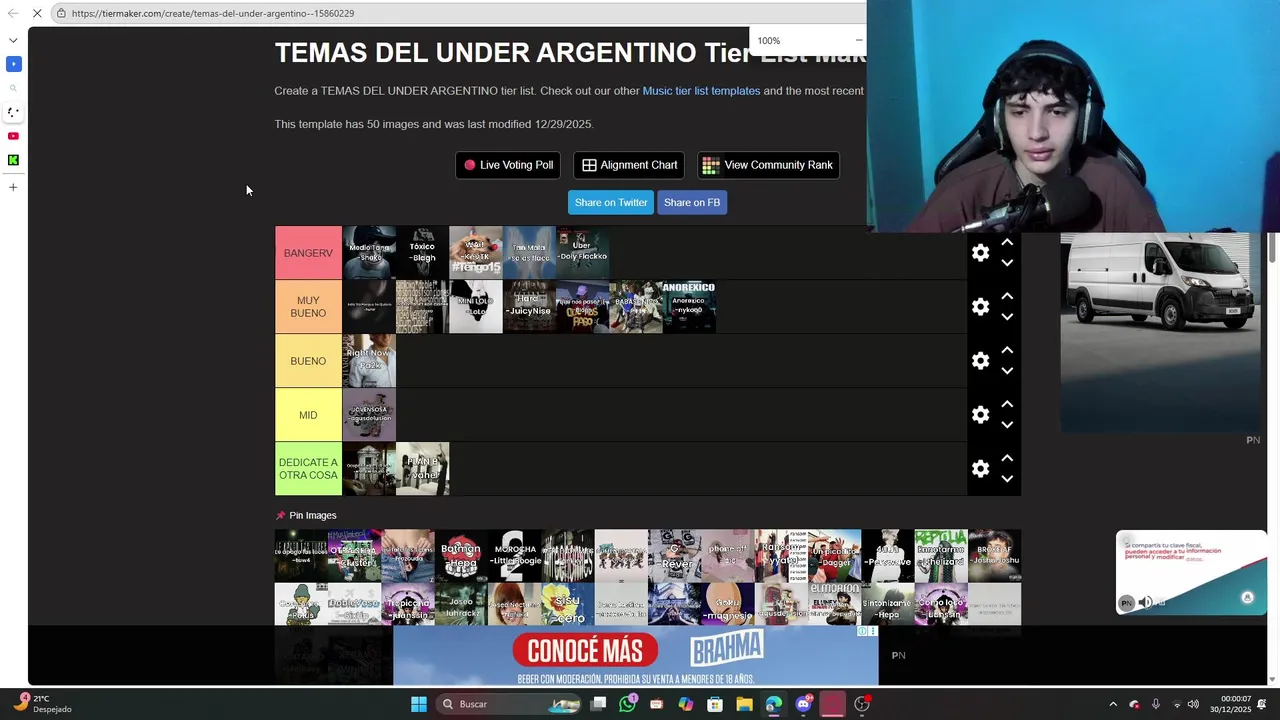Select Sintonizame - Hepa image in pool
Viewport: 1280px width, 720px height.
click(x=888, y=604)
